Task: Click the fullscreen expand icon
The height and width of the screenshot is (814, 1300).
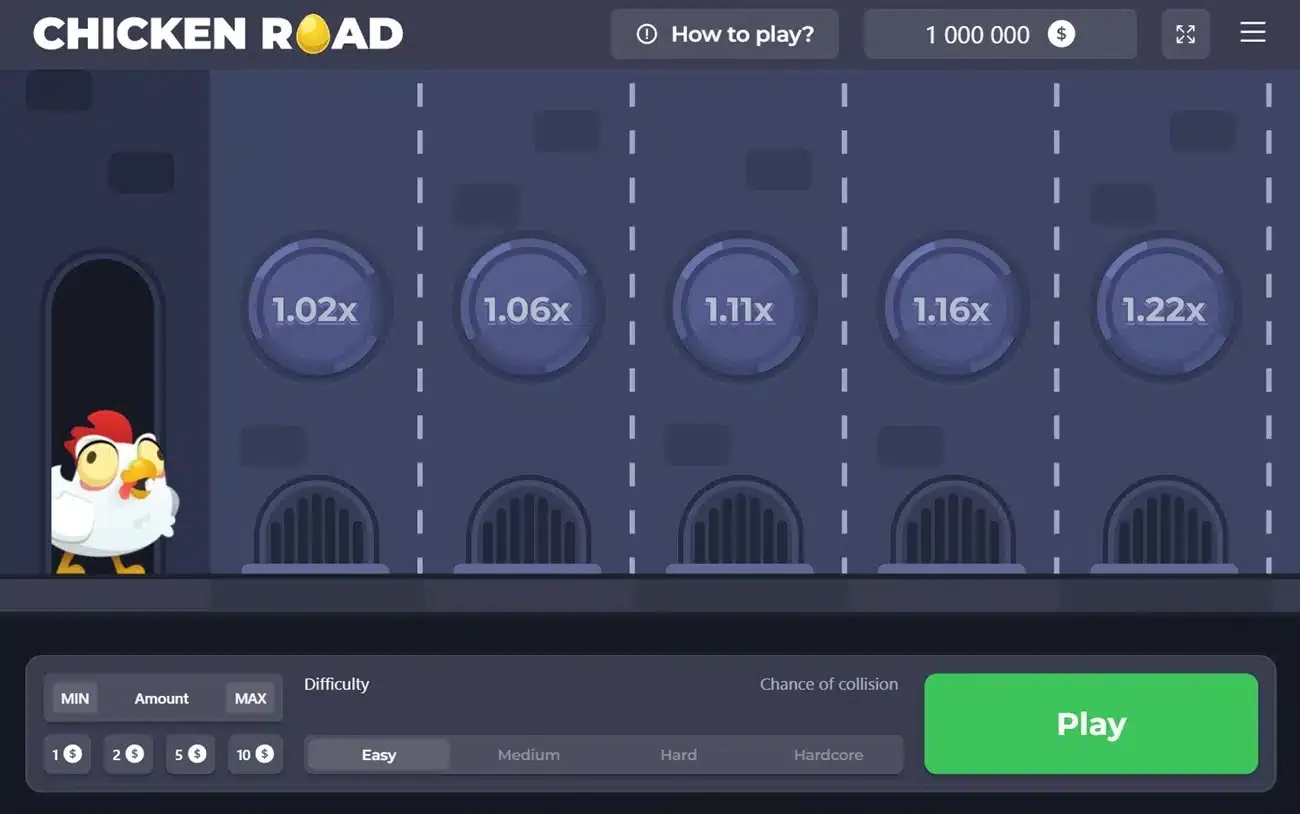Action: pyautogui.click(x=1185, y=34)
